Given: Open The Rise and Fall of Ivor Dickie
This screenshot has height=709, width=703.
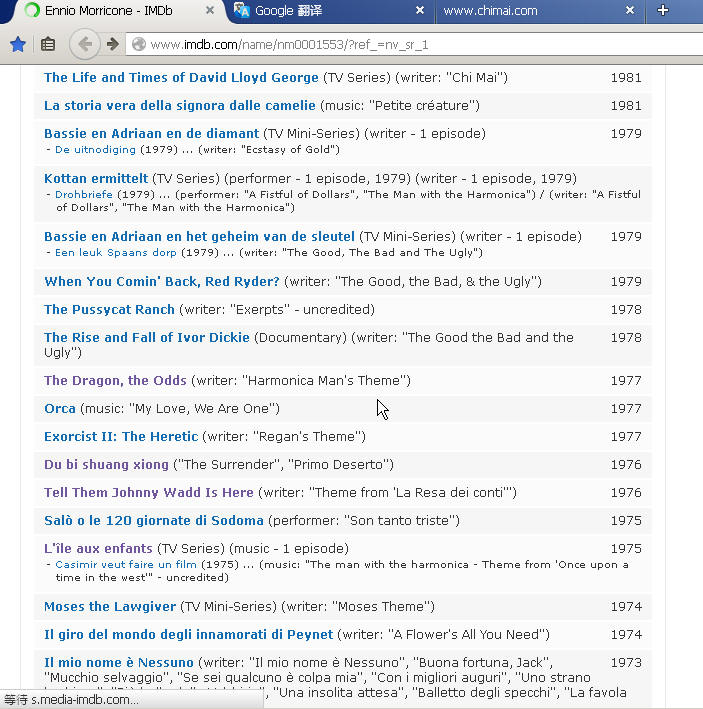Looking at the screenshot, I should coord(146,337).
